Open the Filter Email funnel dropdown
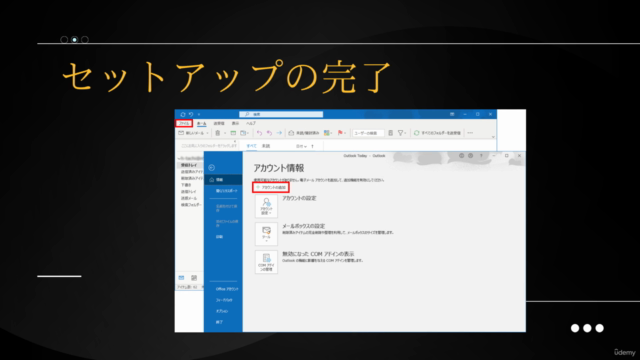Screen dimensions: 640x360 click(x=402, y=133)
